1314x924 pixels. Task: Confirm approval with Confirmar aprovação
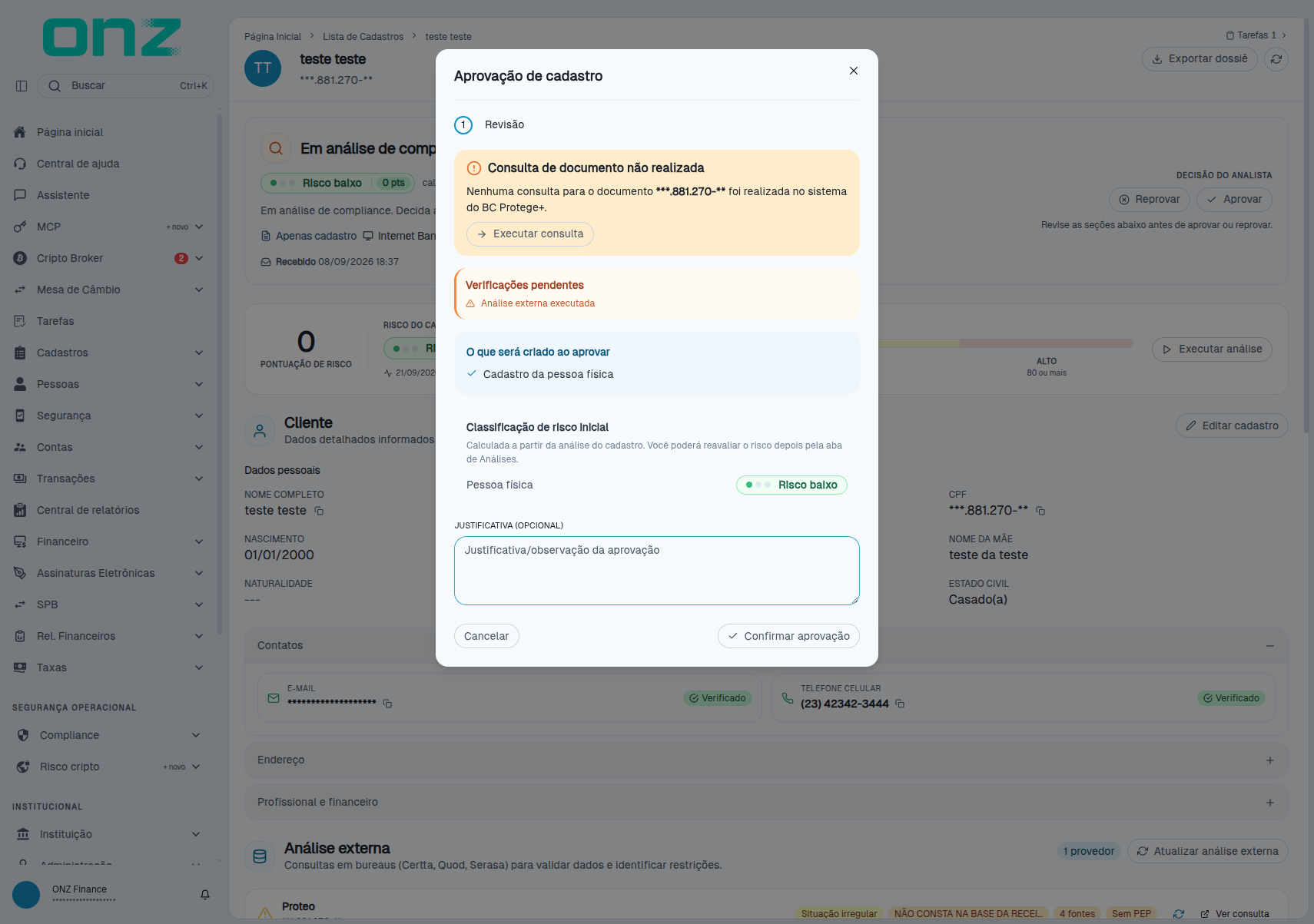tap(788, 636)
